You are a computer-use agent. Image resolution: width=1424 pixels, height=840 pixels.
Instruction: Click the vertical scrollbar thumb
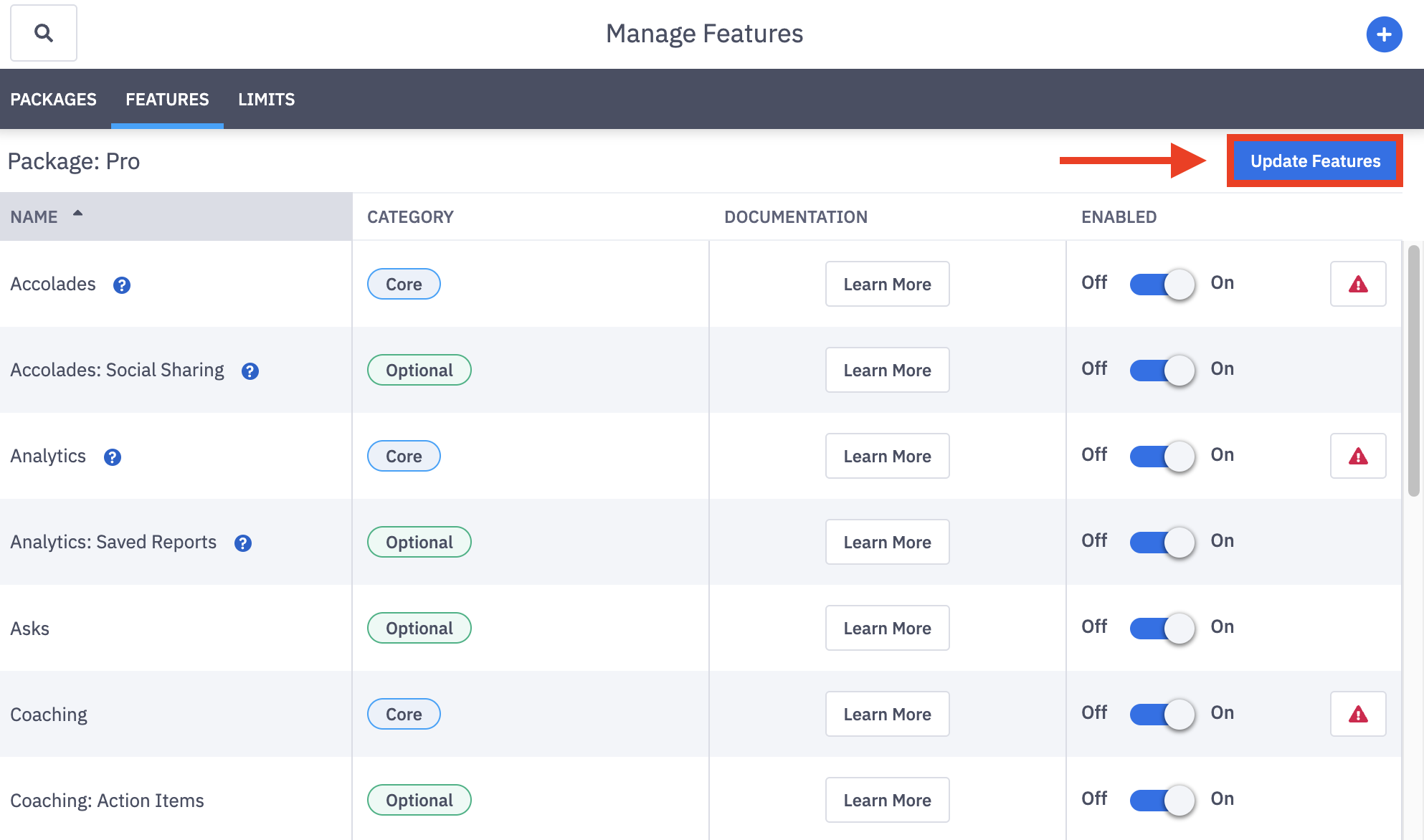tap(1413, 371)
